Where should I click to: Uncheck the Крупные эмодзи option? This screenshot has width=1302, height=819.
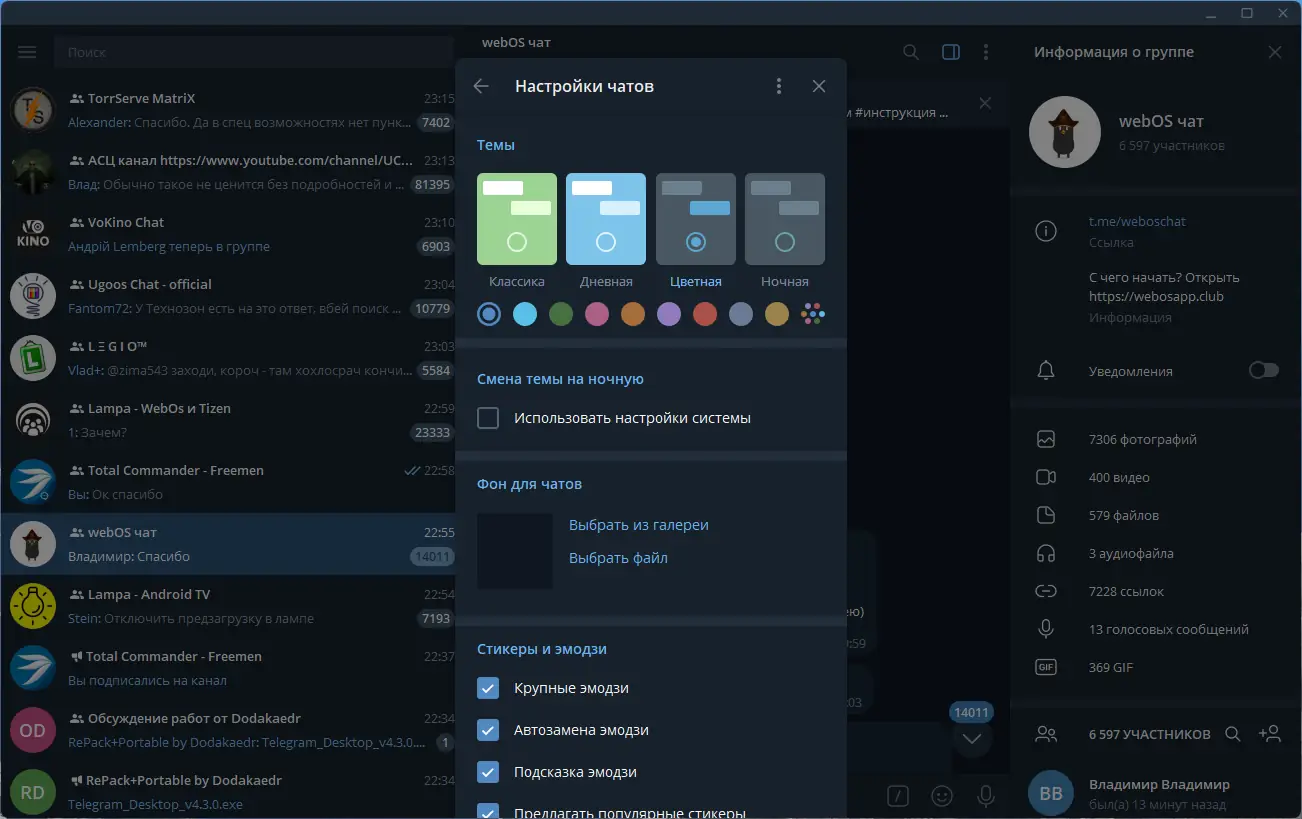point(488,688)
